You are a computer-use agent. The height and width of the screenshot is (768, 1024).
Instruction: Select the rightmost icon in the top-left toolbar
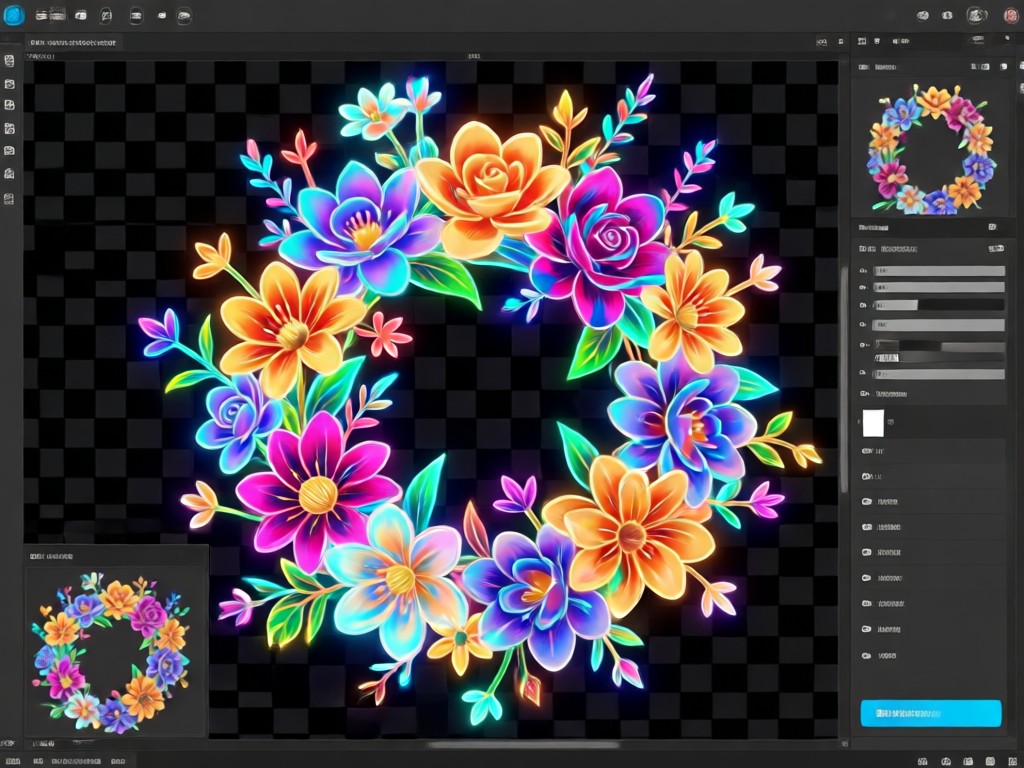coord(184,16)
